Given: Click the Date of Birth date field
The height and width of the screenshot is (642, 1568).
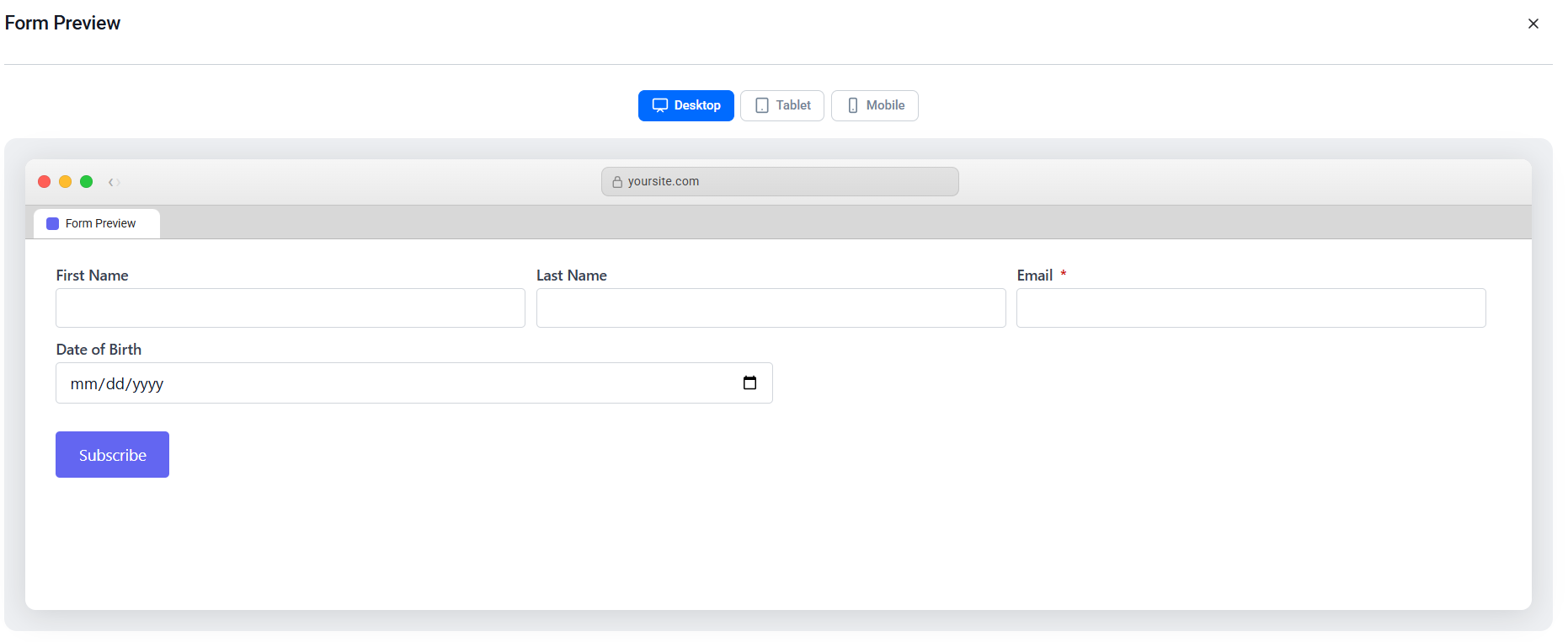Looking at the screenshot, I should coord(414,383).
